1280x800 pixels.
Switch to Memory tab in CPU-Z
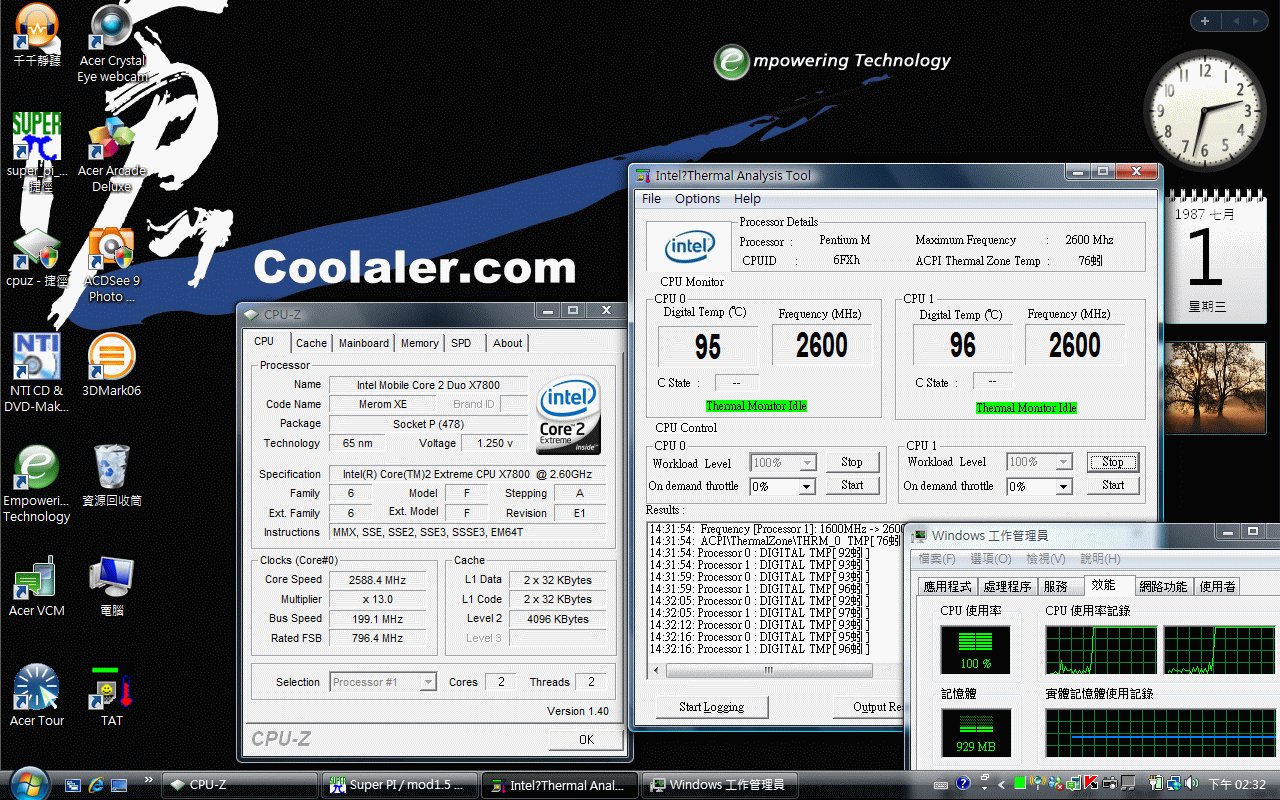[x=420, y=343]
